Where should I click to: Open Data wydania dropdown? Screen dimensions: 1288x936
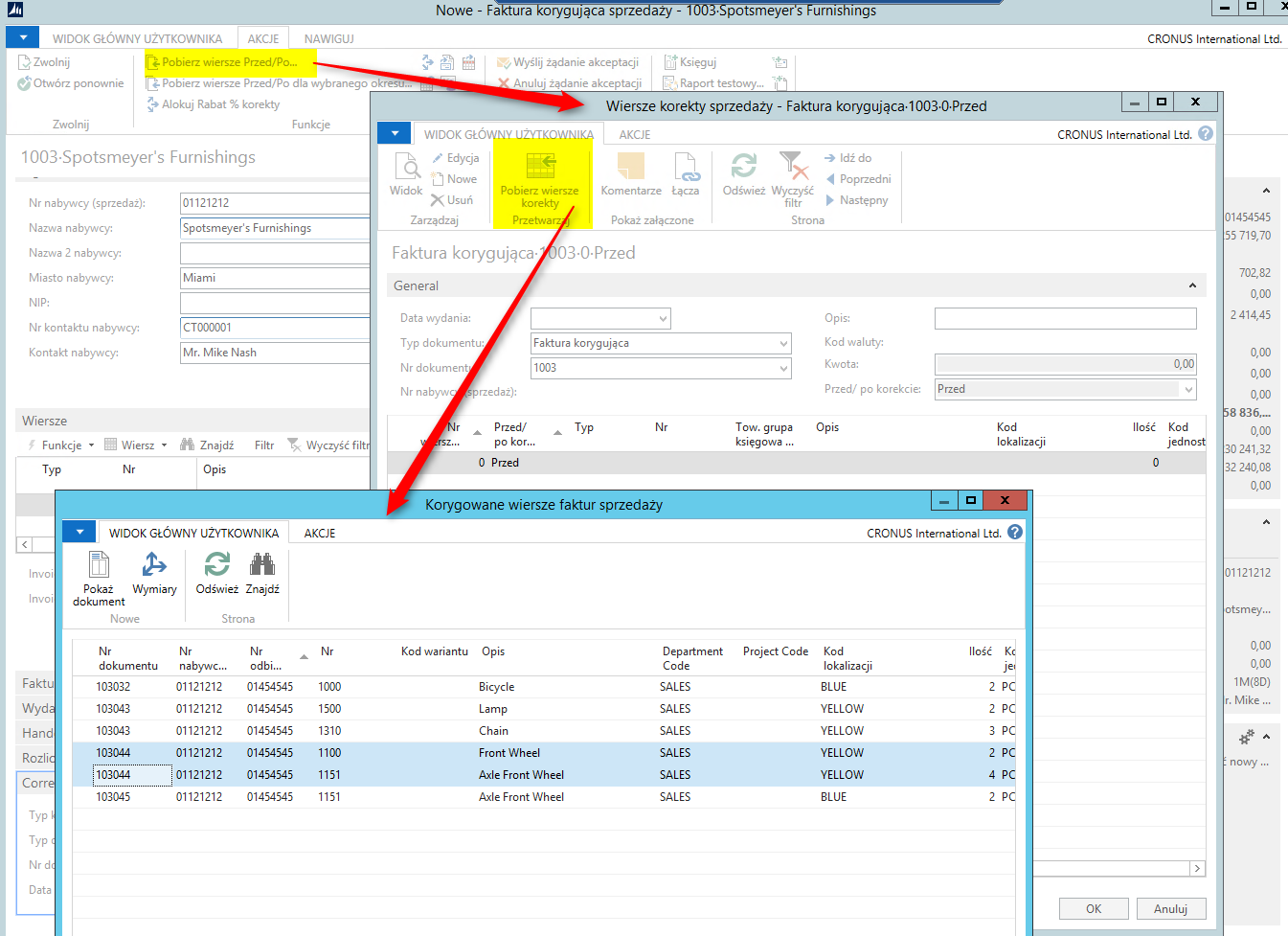[663, 318]
